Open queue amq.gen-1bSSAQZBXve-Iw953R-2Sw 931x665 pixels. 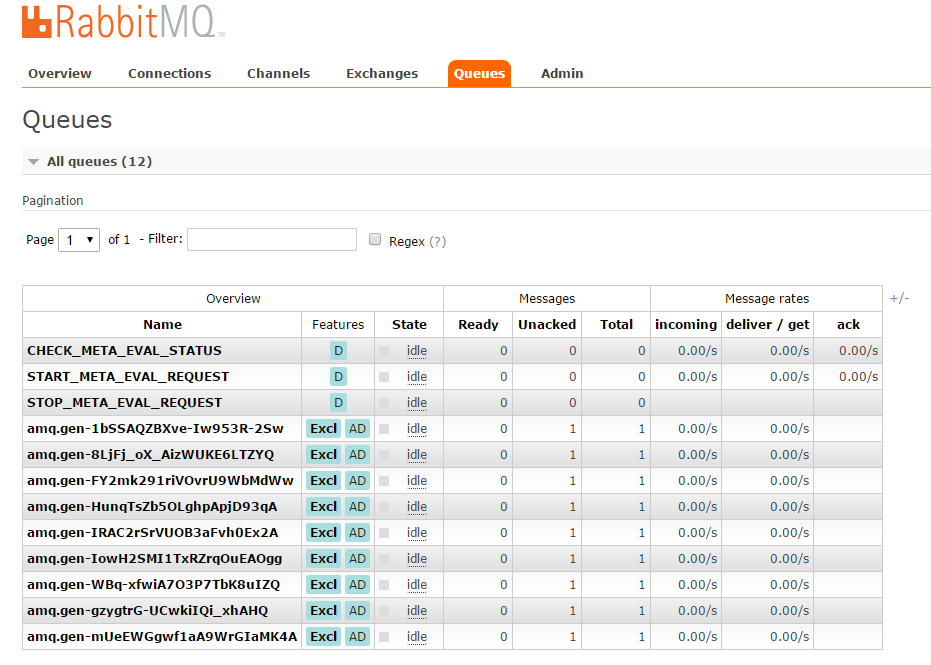(155, 429)
